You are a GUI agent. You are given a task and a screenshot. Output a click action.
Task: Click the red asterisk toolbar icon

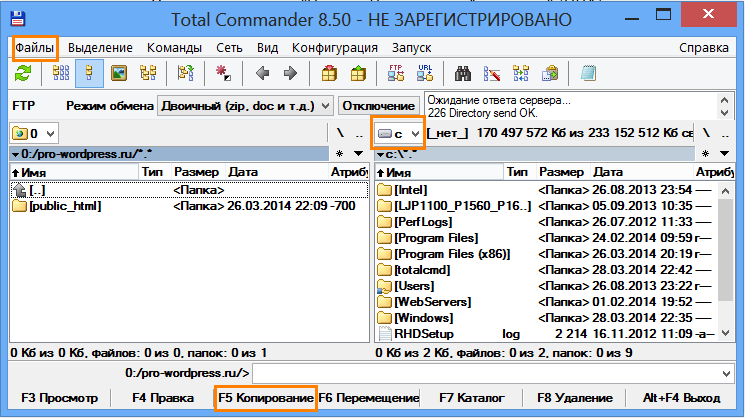[x=223, y=74]
